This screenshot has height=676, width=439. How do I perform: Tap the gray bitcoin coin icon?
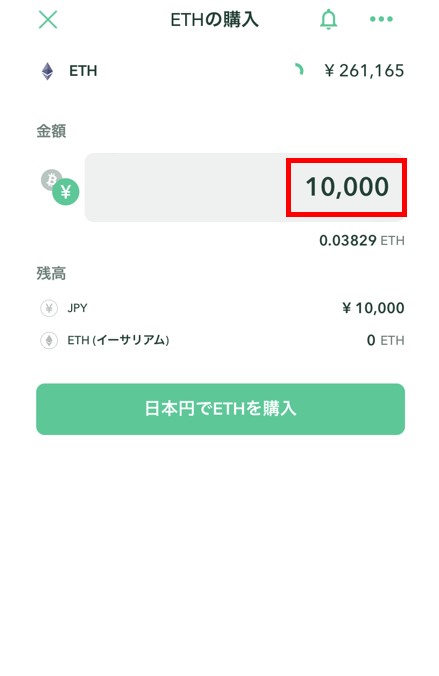tap(50, 177)
